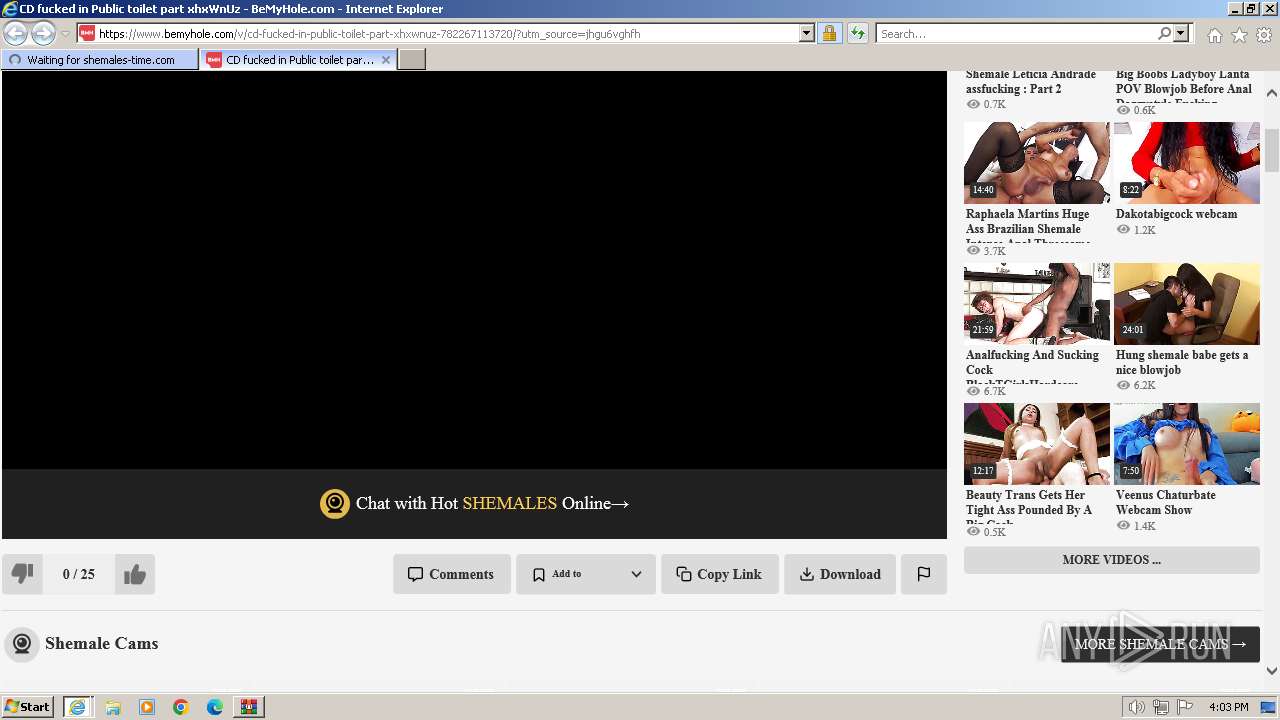Viewport: 1280px width, 720px height.
Task: Open the browser Home icon
Action: pyautogui.click(x=1214, y=35)
